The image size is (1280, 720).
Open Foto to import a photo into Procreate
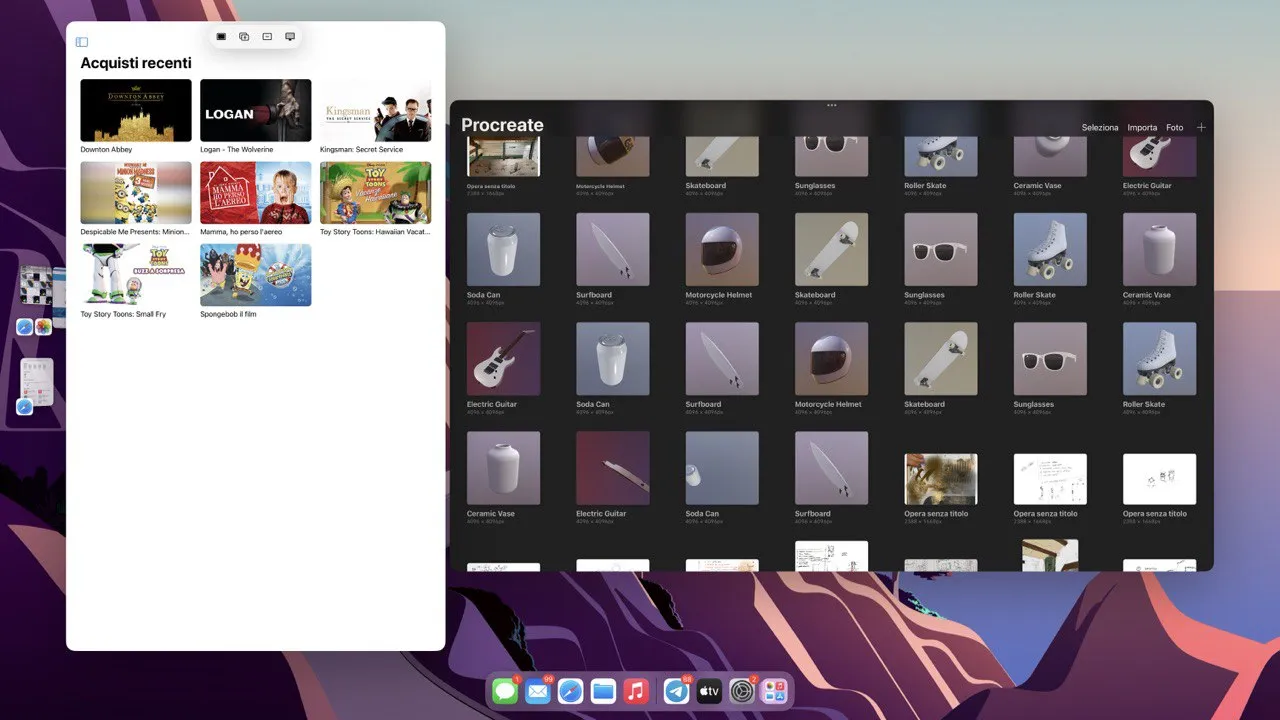[1175, 128]
